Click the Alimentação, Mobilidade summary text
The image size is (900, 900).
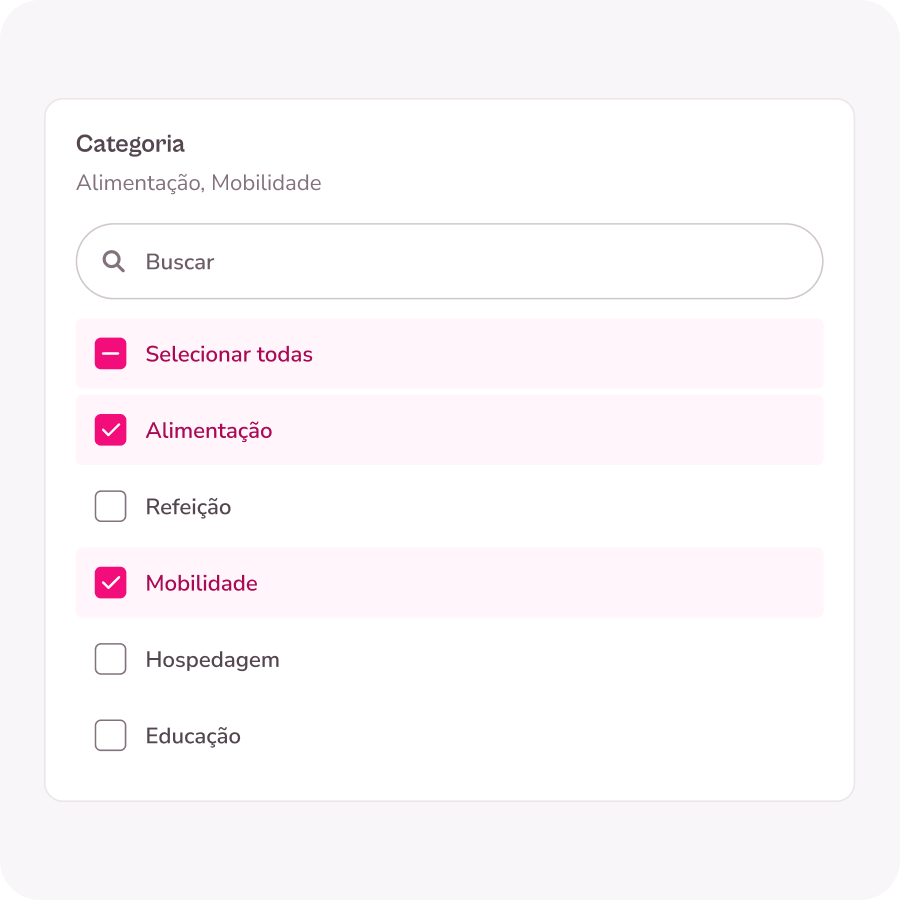(x=198, y=183)
